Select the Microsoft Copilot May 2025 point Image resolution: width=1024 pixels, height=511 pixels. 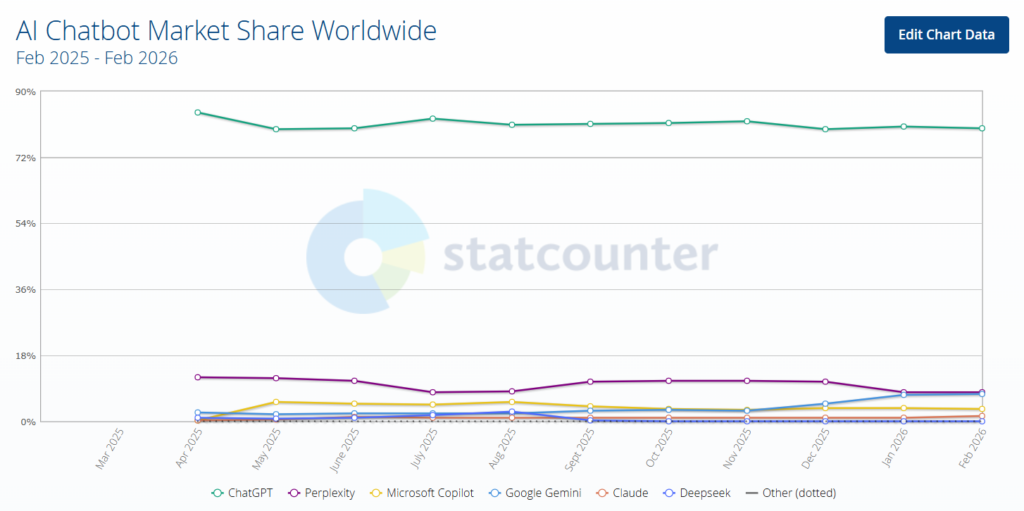pyautogui.click(x=276, y=402)
